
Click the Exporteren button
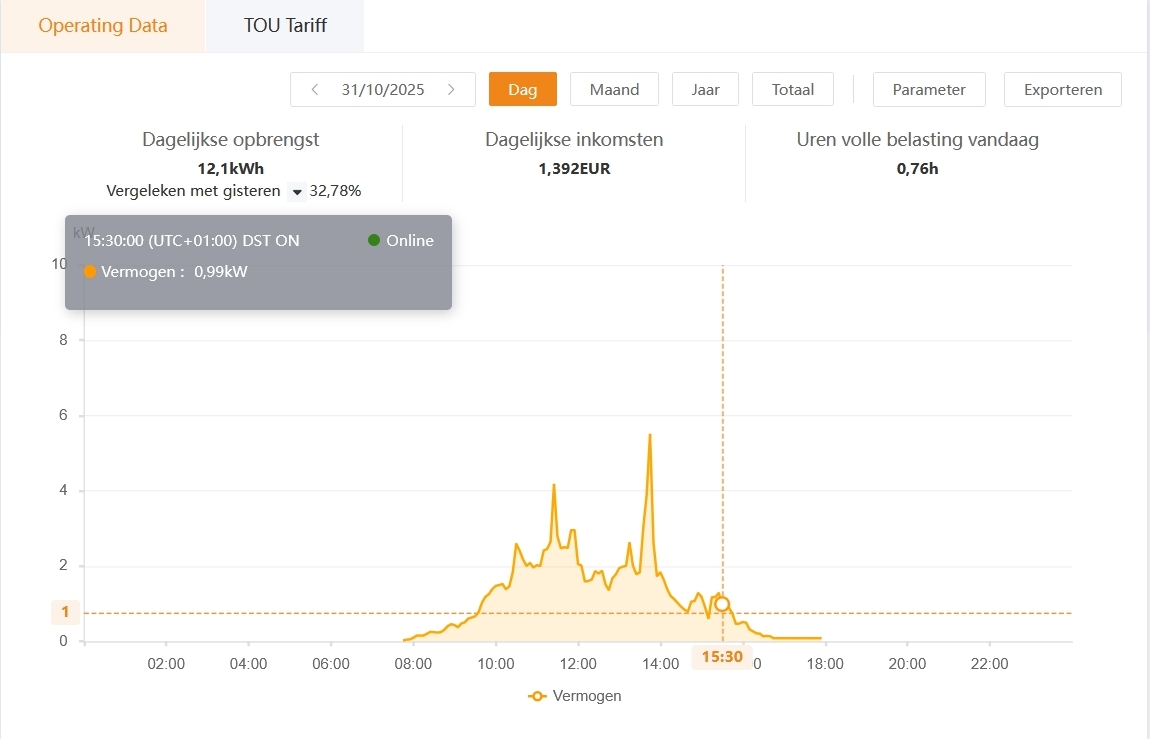coord(1062,90)
